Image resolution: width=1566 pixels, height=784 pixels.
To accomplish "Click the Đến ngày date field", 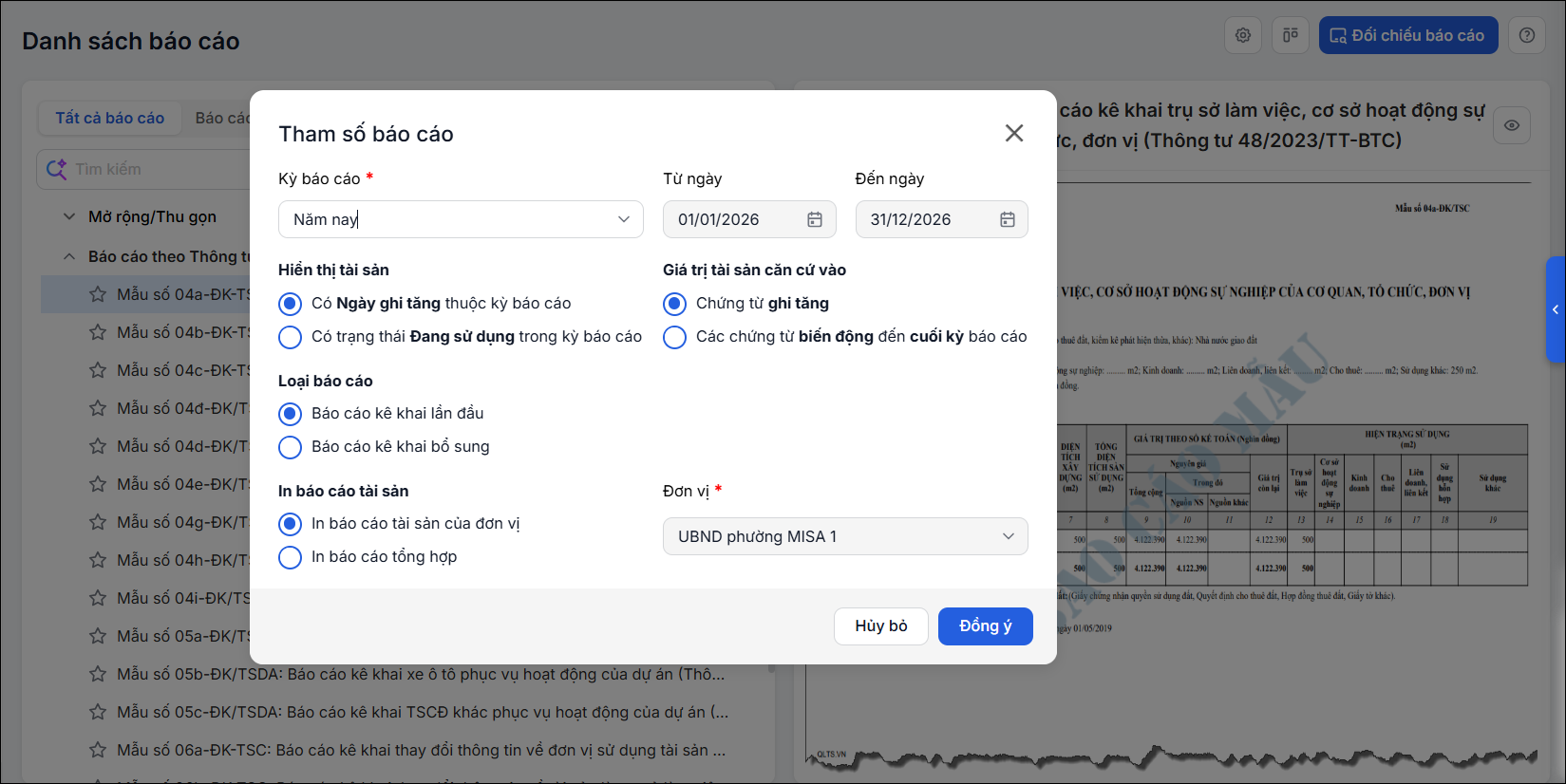I will pos(942,219).
